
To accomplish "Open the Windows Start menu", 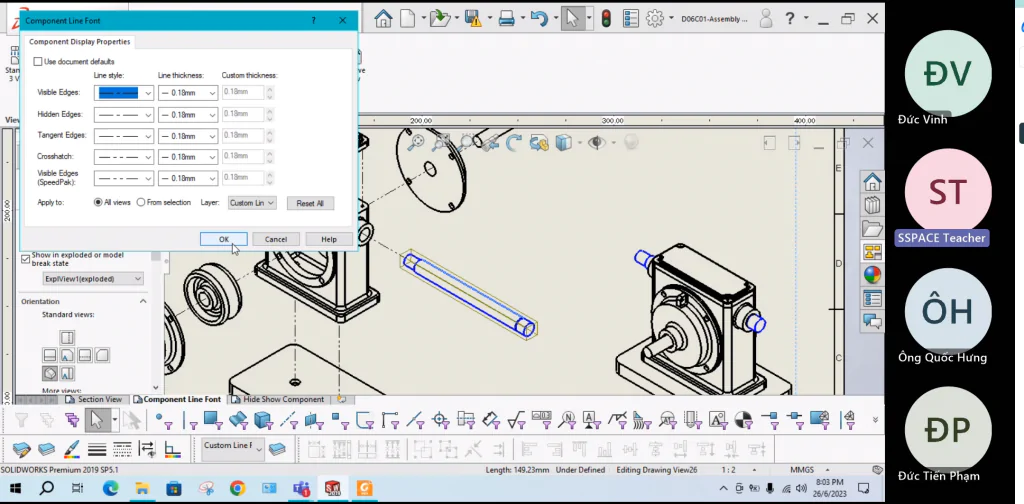I will [16, 488].
